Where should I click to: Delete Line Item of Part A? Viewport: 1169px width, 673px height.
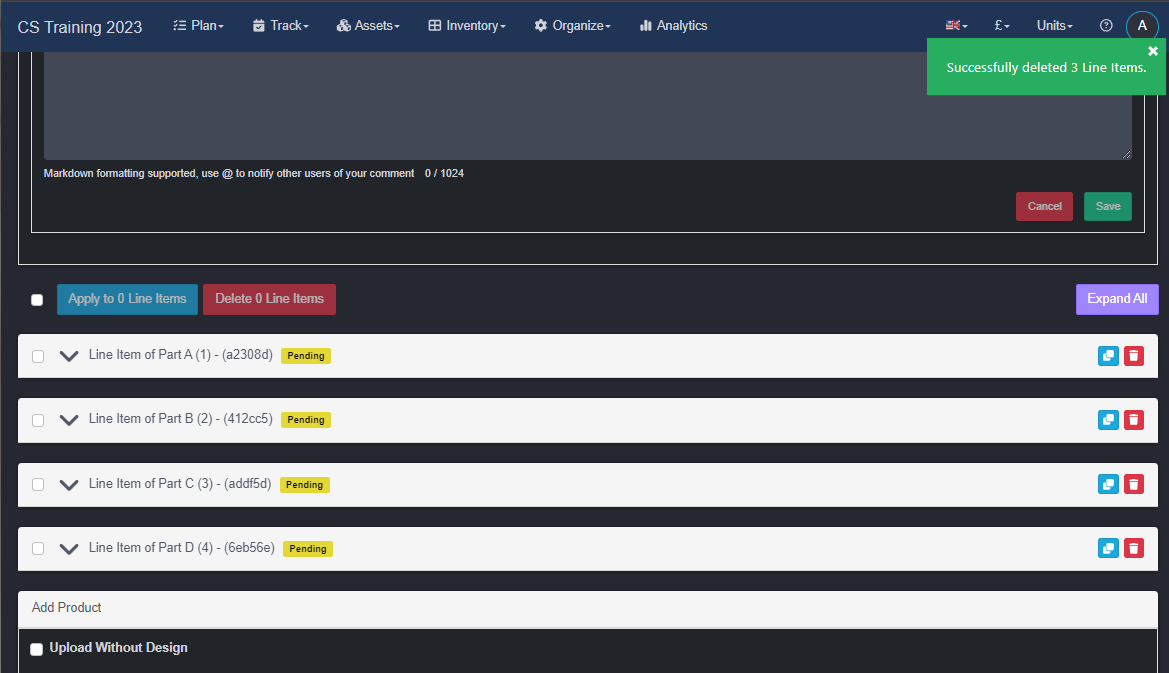pyautogui.click(x=1133, y=356)
